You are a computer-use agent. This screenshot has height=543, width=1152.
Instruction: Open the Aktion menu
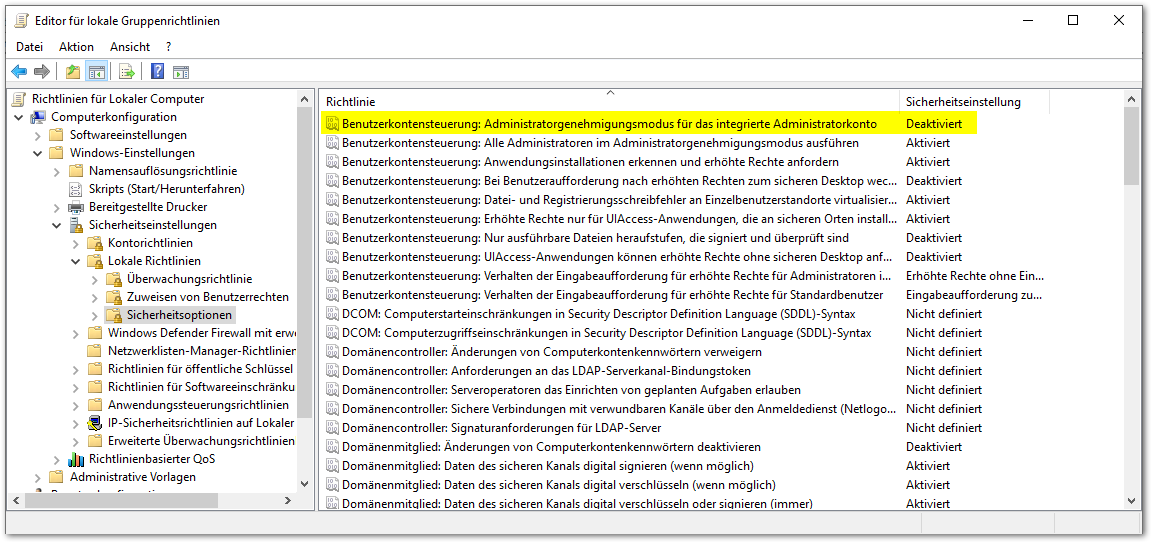[x=76, y=46]
